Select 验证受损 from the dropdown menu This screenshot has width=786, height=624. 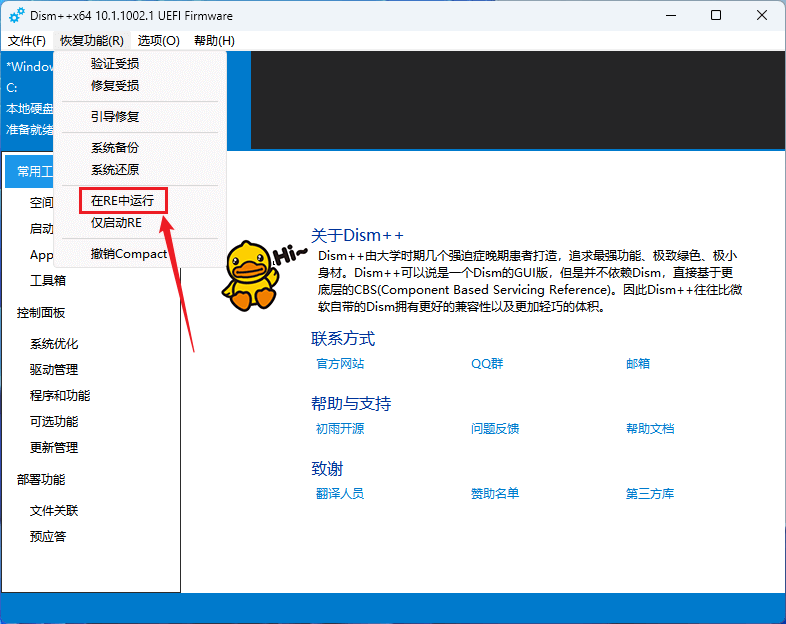(140, 64)
